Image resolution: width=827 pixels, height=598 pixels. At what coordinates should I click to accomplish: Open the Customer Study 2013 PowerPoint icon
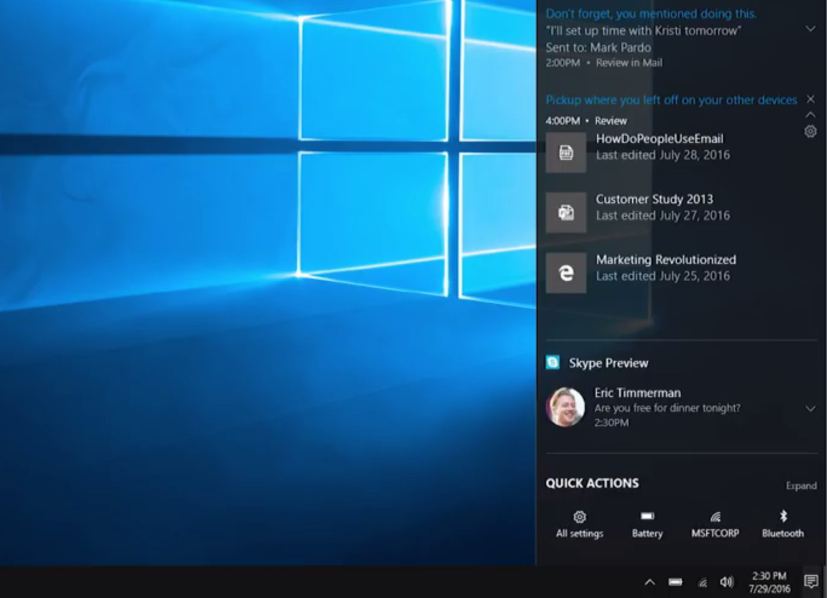point(566,213)
